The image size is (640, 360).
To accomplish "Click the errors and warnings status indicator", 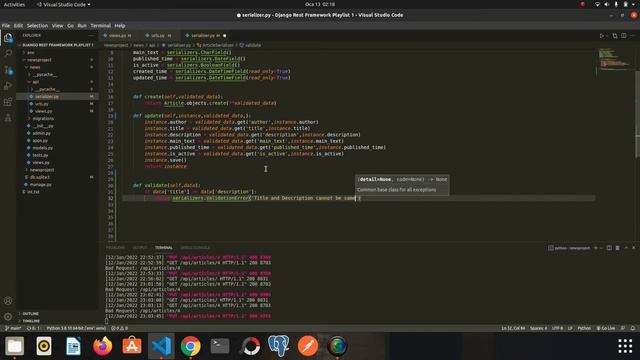I will [120, 328].
